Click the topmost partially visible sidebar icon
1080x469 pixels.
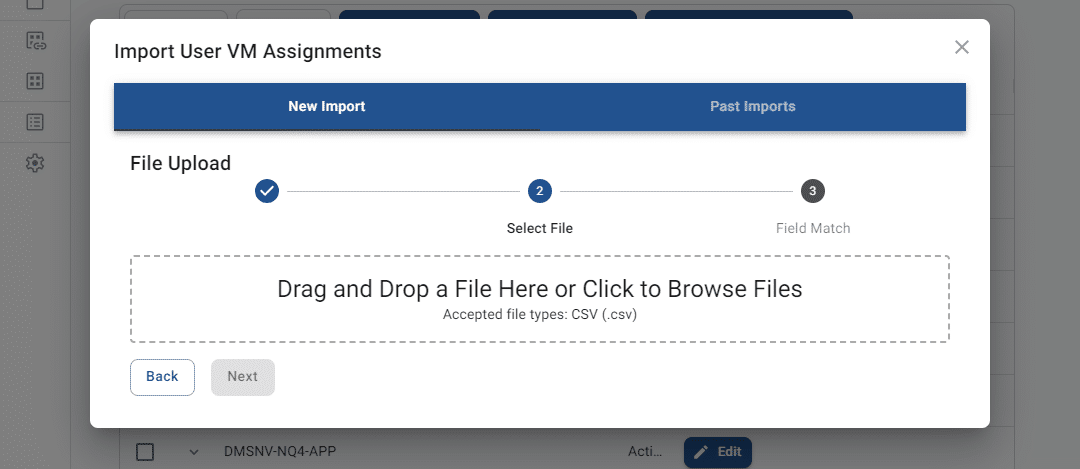[35, 4]
